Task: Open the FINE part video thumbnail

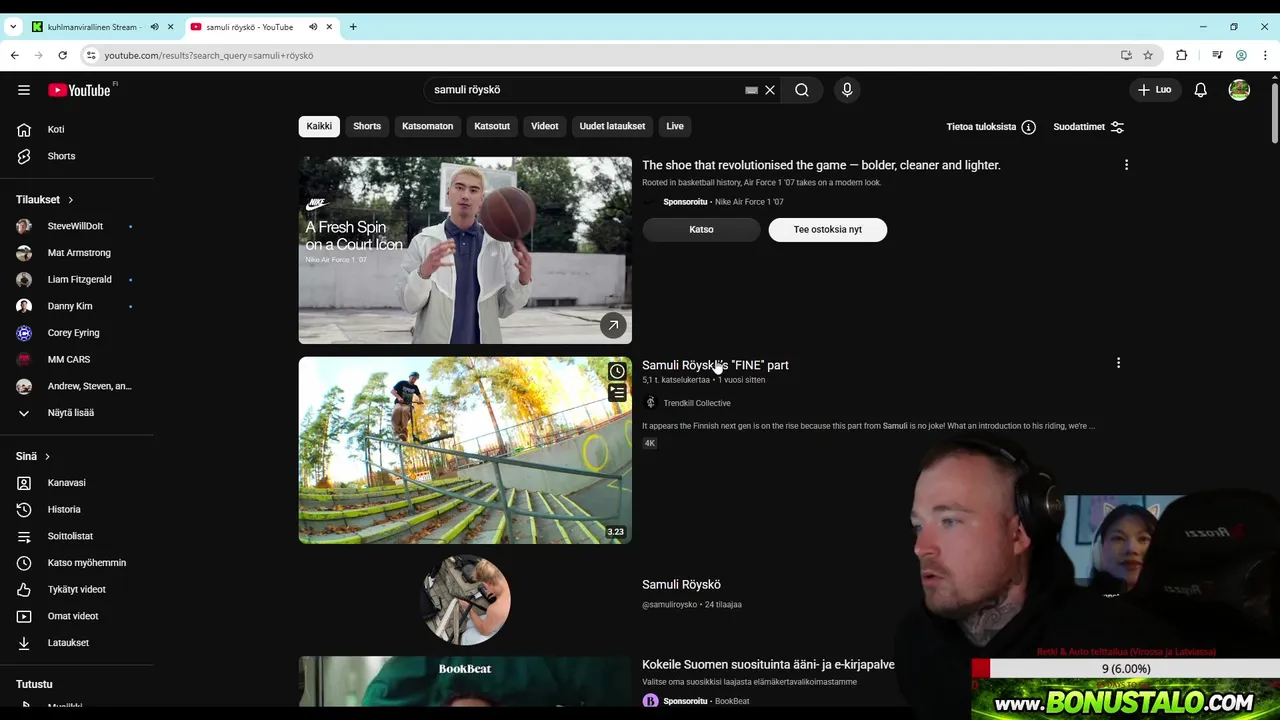Action: pyautogui.click(x=465, y=450)
